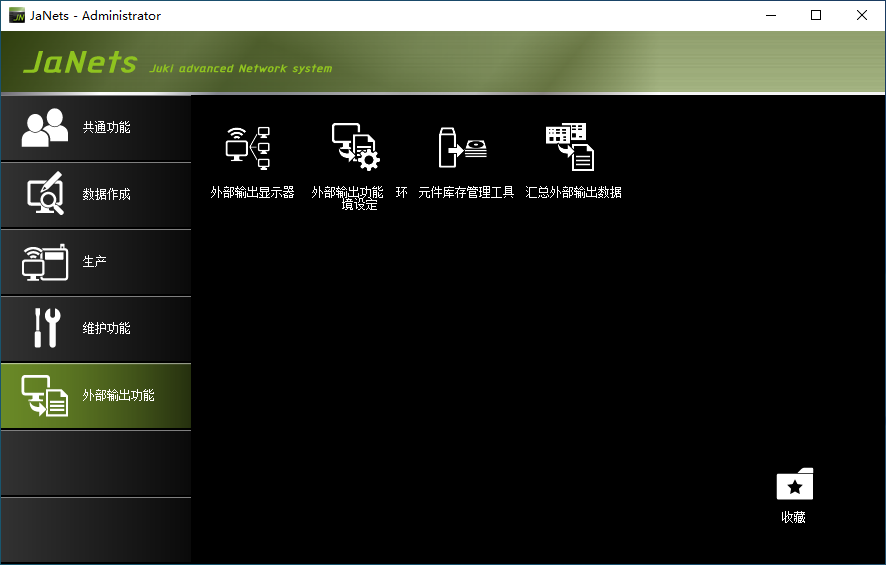The height and width of the screenshot is (565, 886).
Task: Open the 维护功能 section label
Action: 106,329
